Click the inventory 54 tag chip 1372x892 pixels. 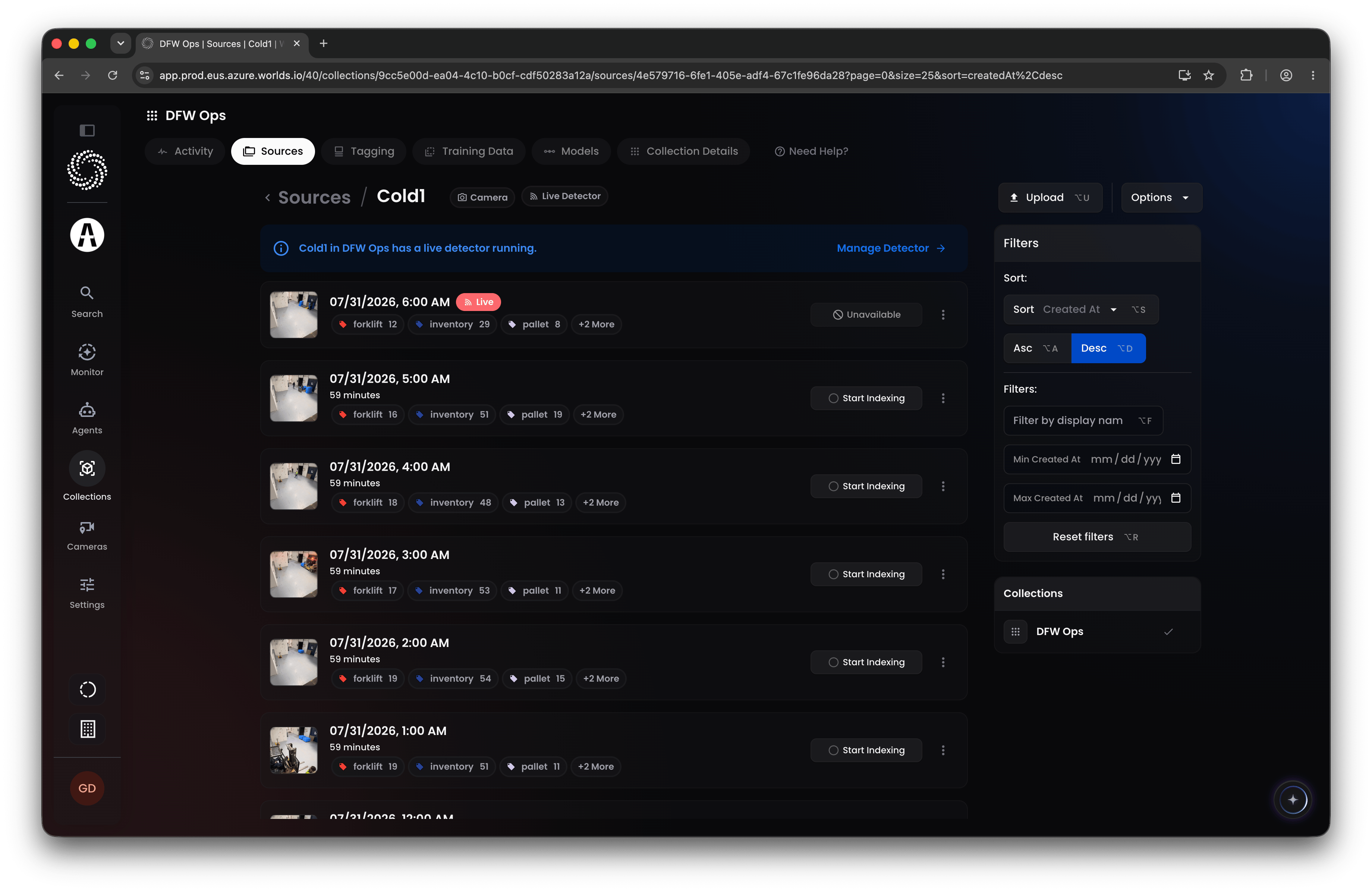click(453, 679)
